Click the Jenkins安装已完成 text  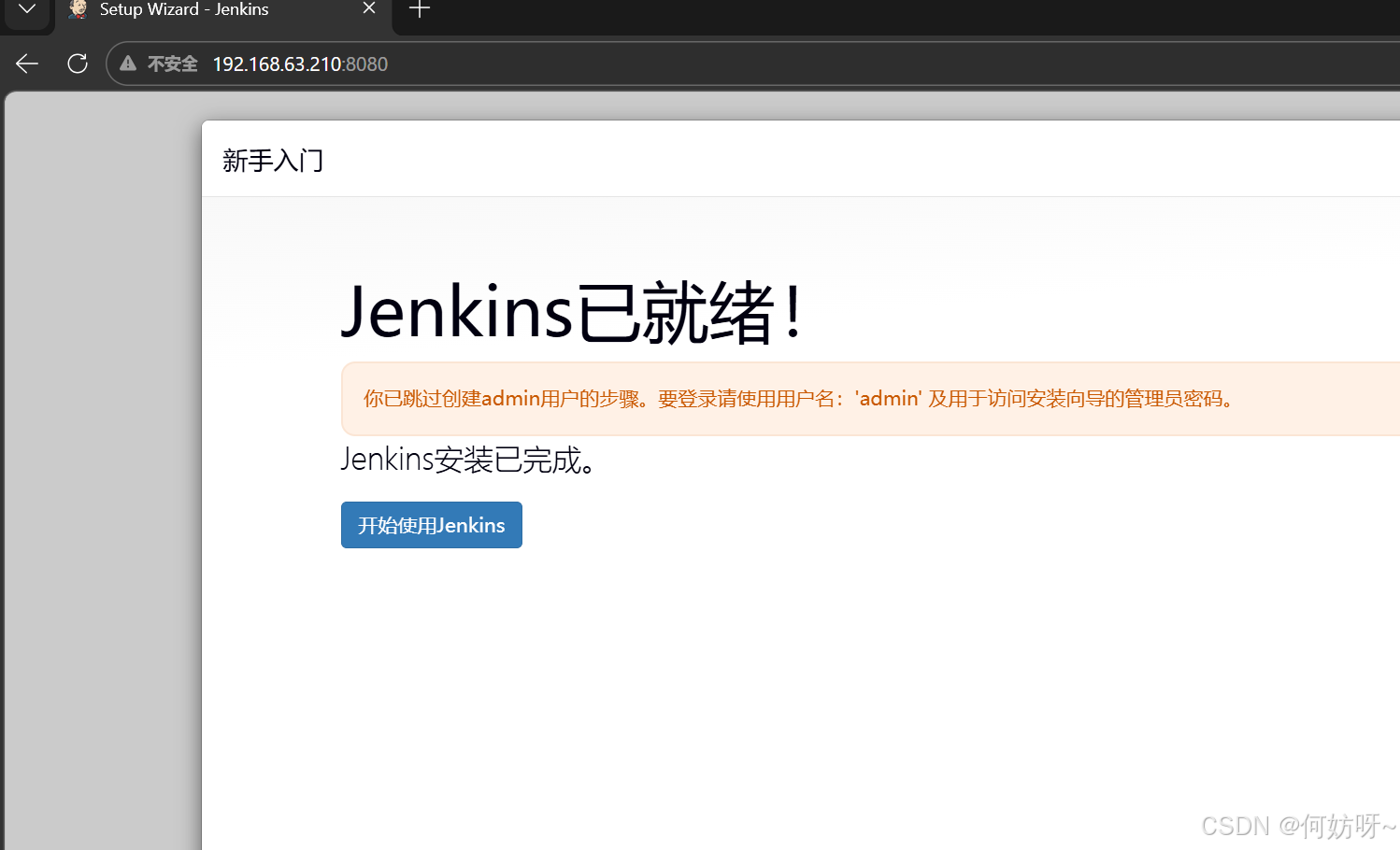(x=468, y=460)
